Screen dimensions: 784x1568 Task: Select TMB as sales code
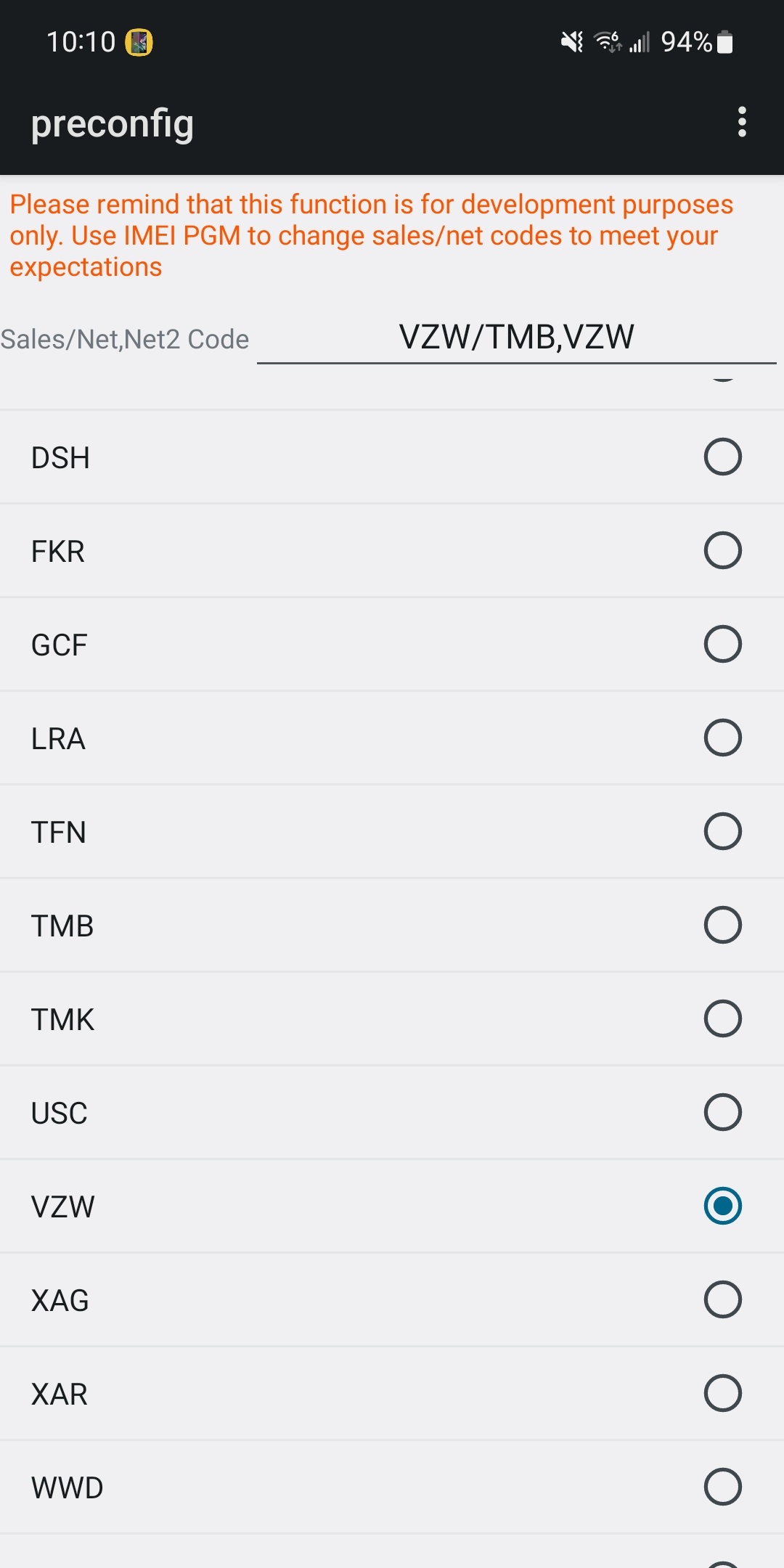(x=392, y=925)
